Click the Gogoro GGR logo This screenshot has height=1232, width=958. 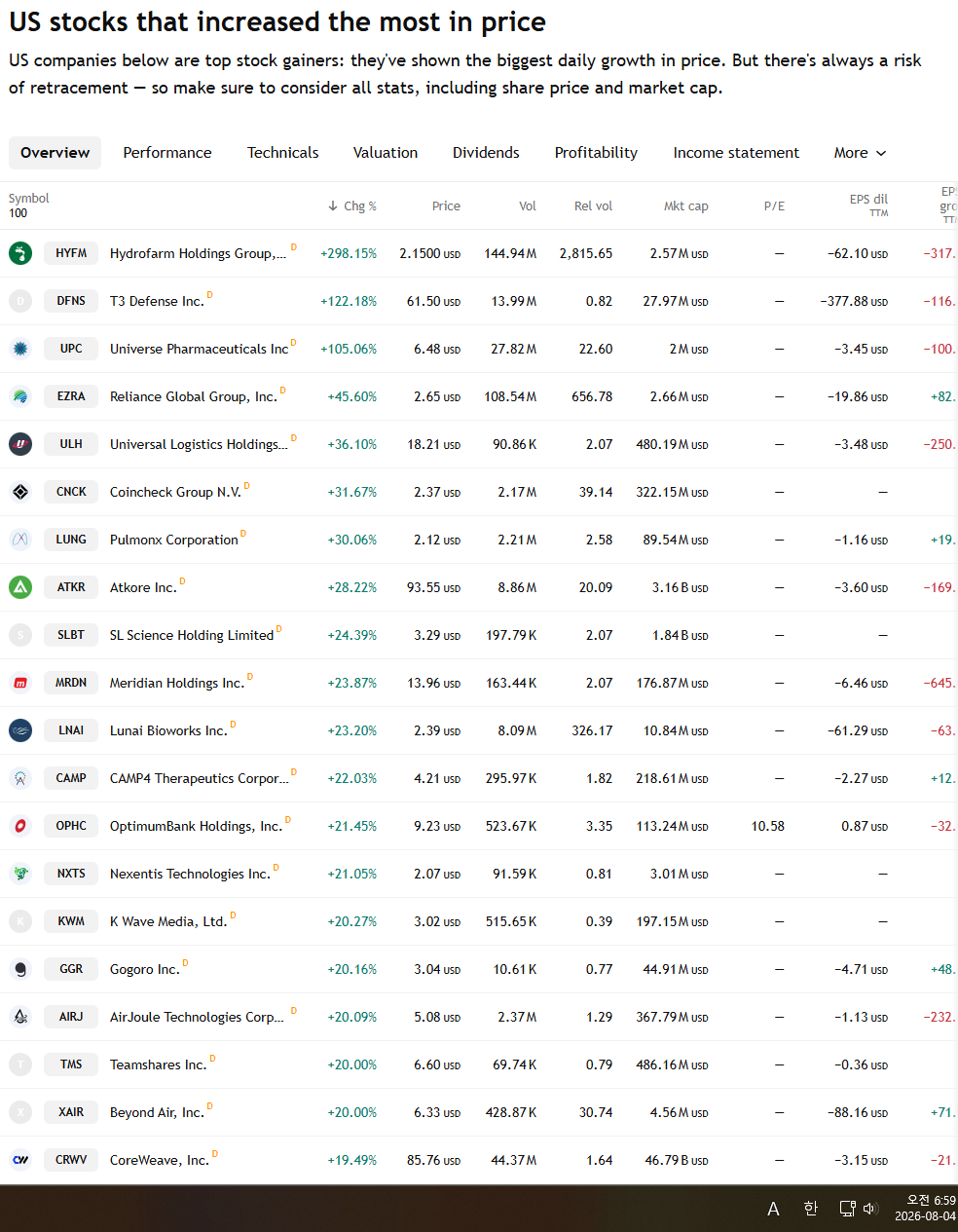point(20,969)
